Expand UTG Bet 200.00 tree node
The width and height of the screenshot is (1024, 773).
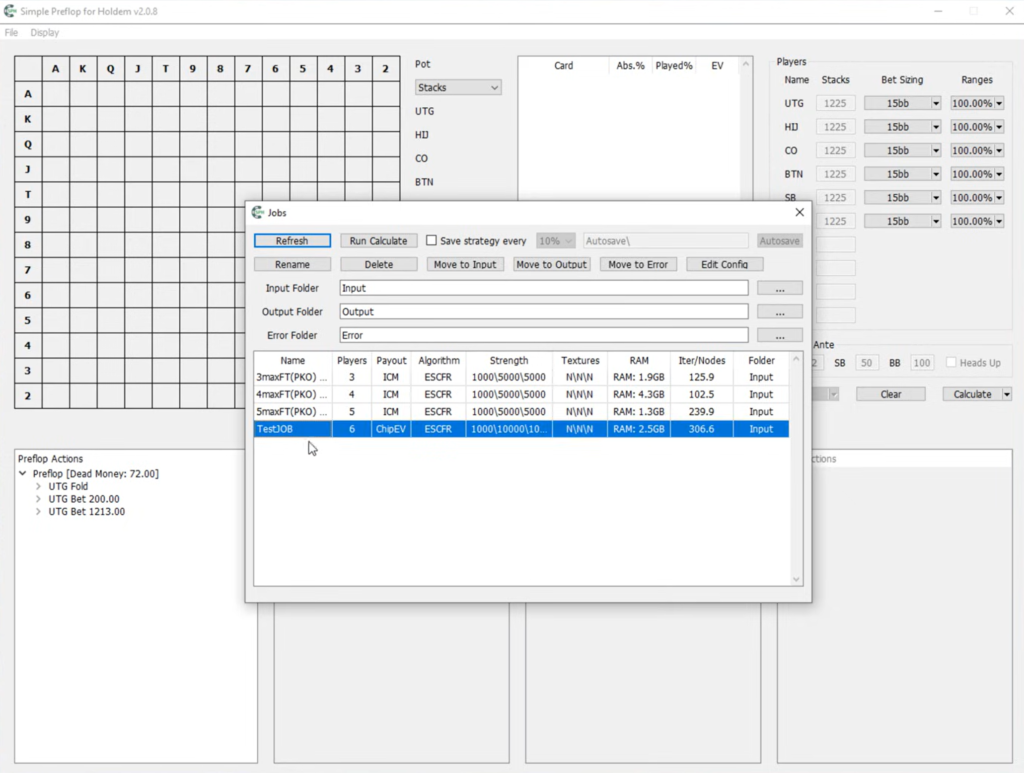[x=38, y=499]
